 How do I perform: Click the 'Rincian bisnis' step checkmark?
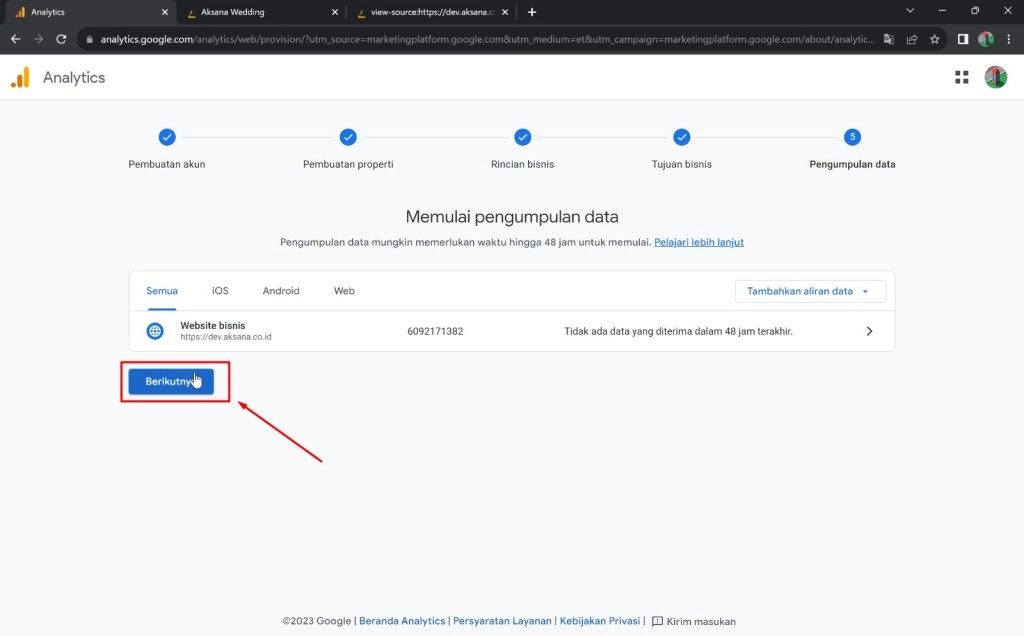click(x=522, y=137)
